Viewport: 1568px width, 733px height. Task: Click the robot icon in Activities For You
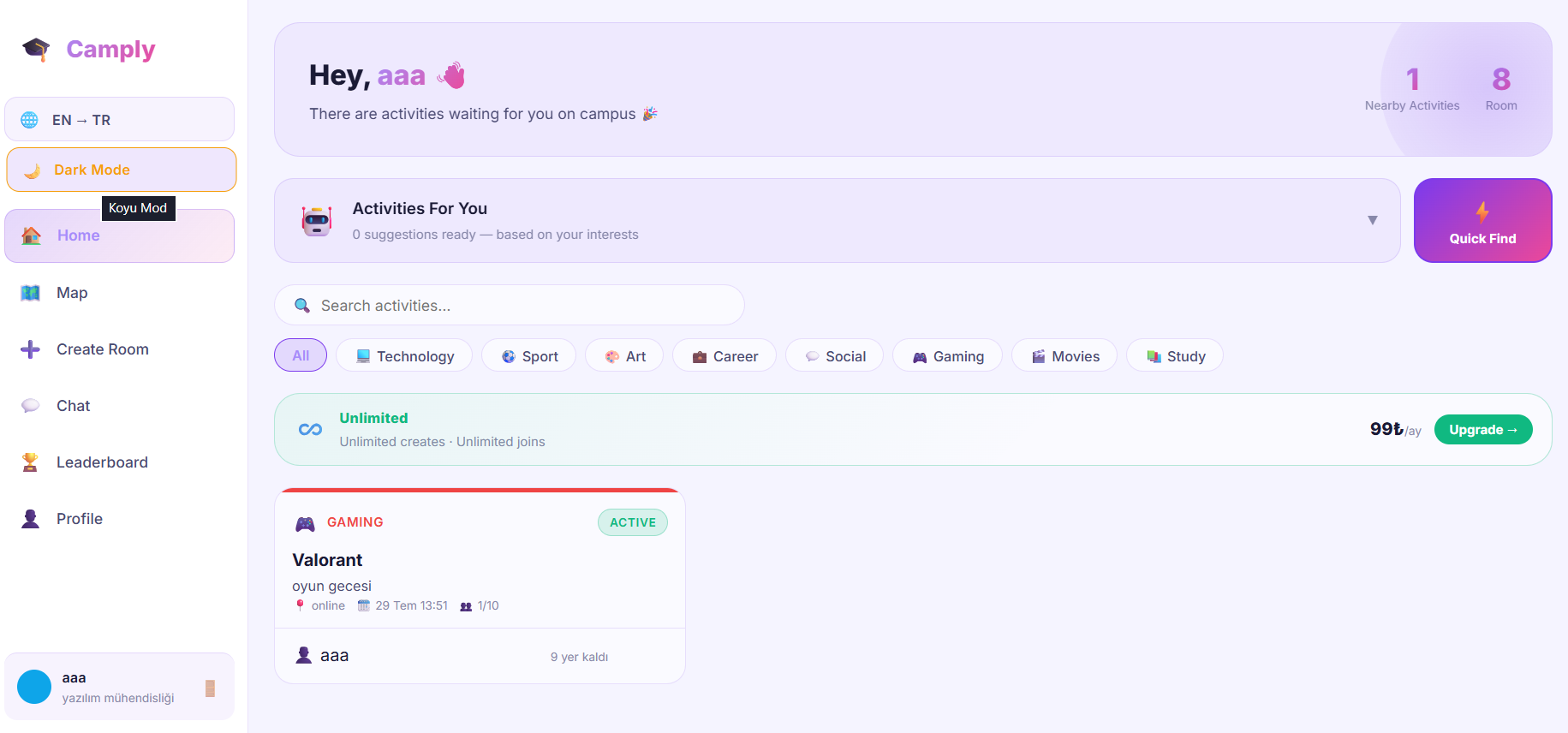317,221
